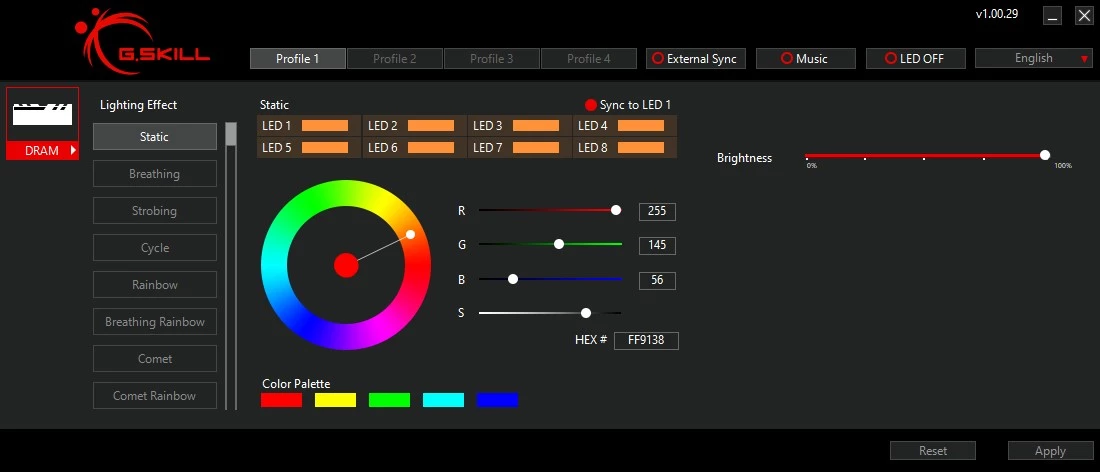The image size is (1100, 472).
Task: Click the B value field showing 56
Action: pos(657,280)
